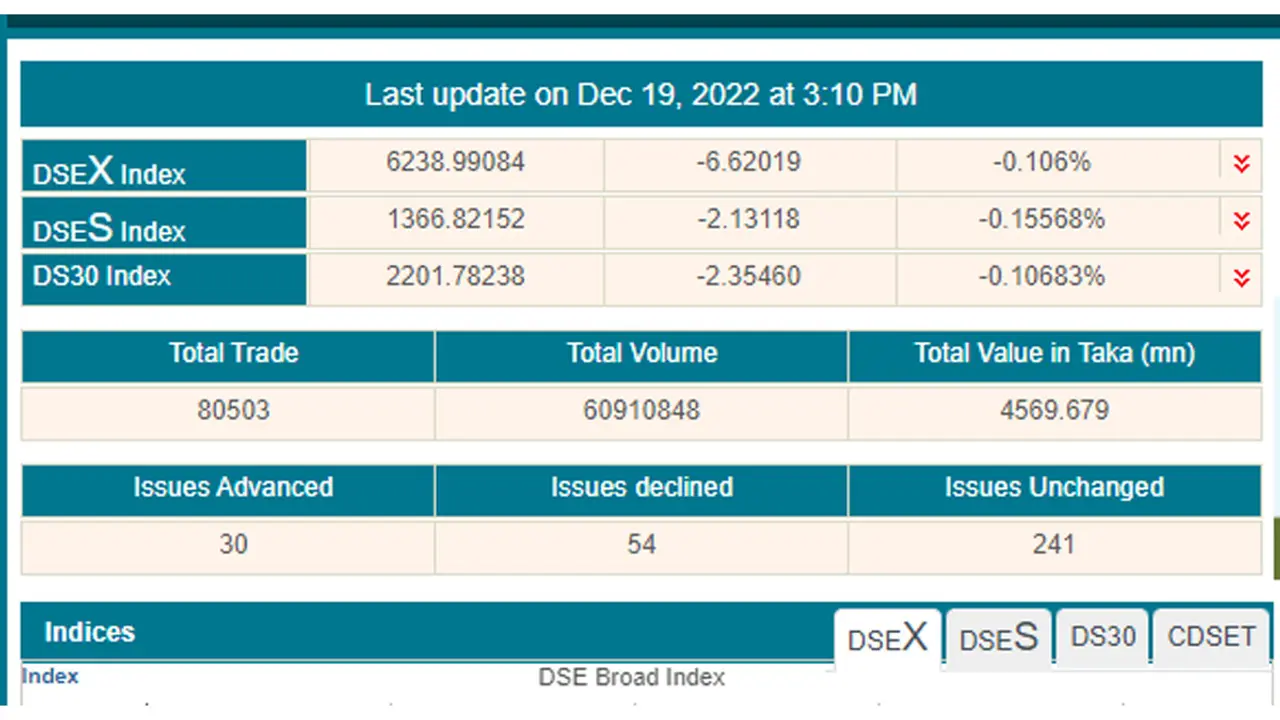
Task: Click the red down-arrow icon for DS30 Index
Action: 1241,277
